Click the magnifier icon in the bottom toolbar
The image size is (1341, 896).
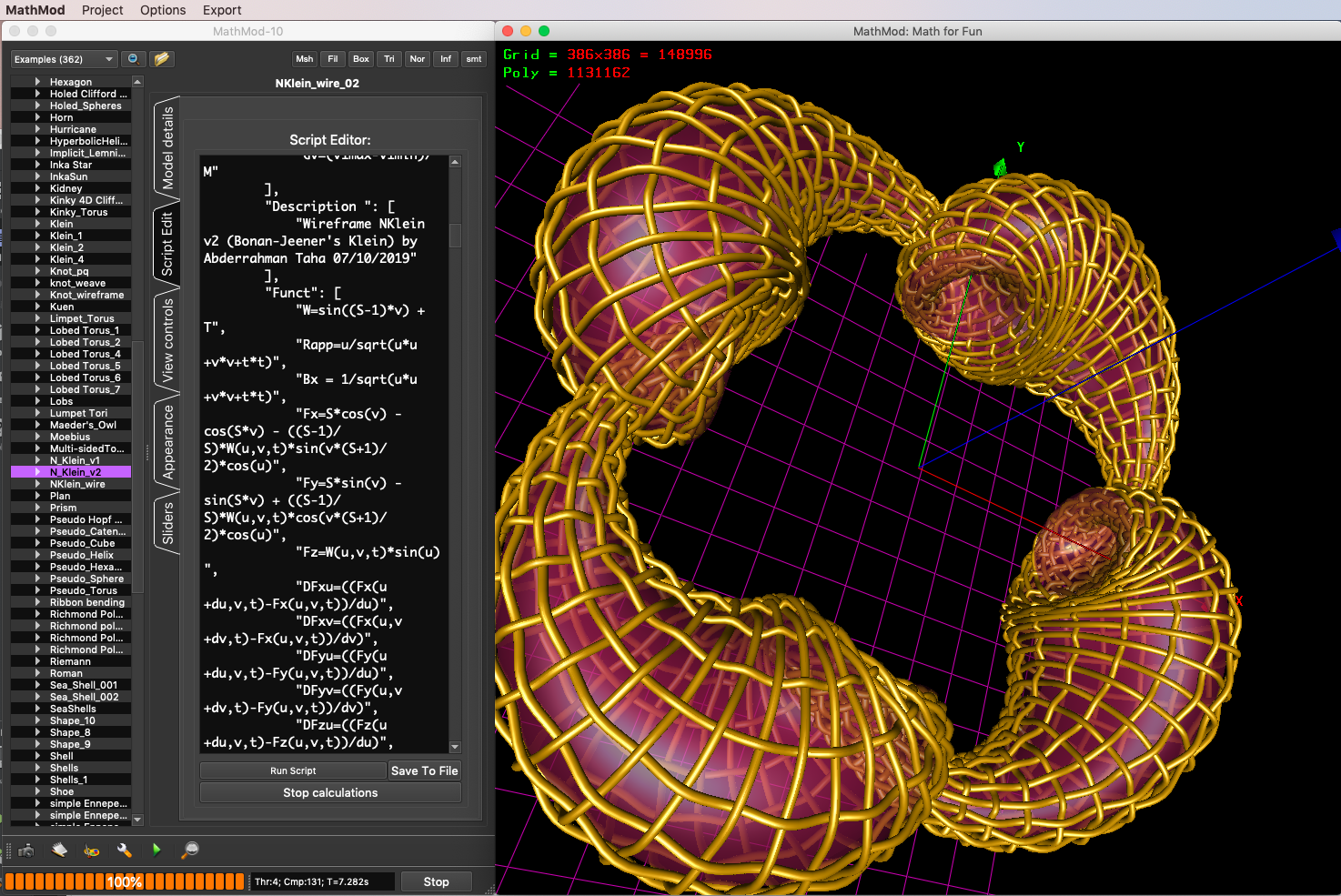[190, 851]
